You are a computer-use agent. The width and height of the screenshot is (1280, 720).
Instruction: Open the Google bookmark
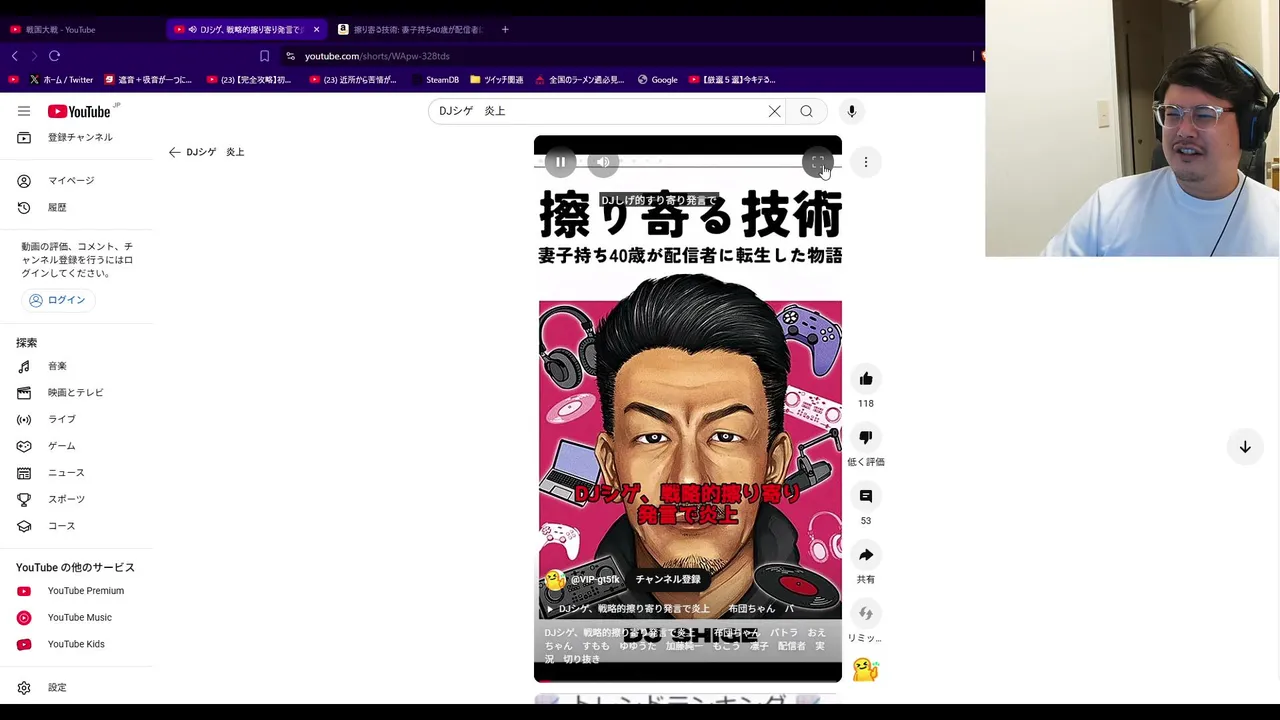tap(657, 80)
